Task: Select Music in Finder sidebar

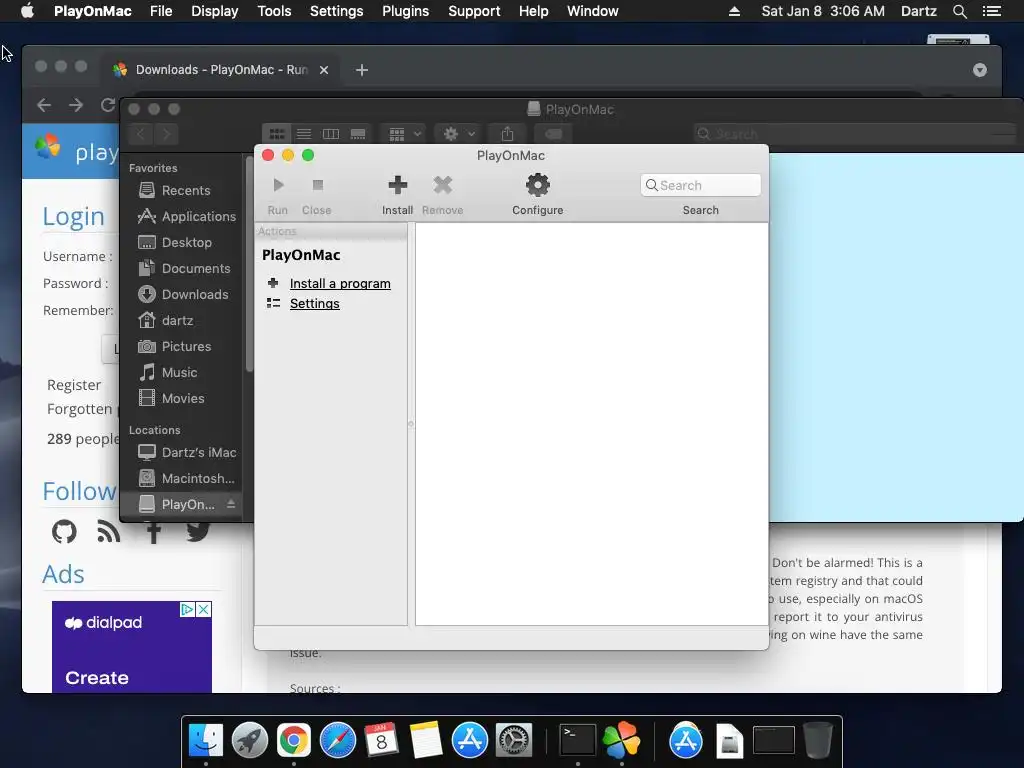Action: point(167,372)
